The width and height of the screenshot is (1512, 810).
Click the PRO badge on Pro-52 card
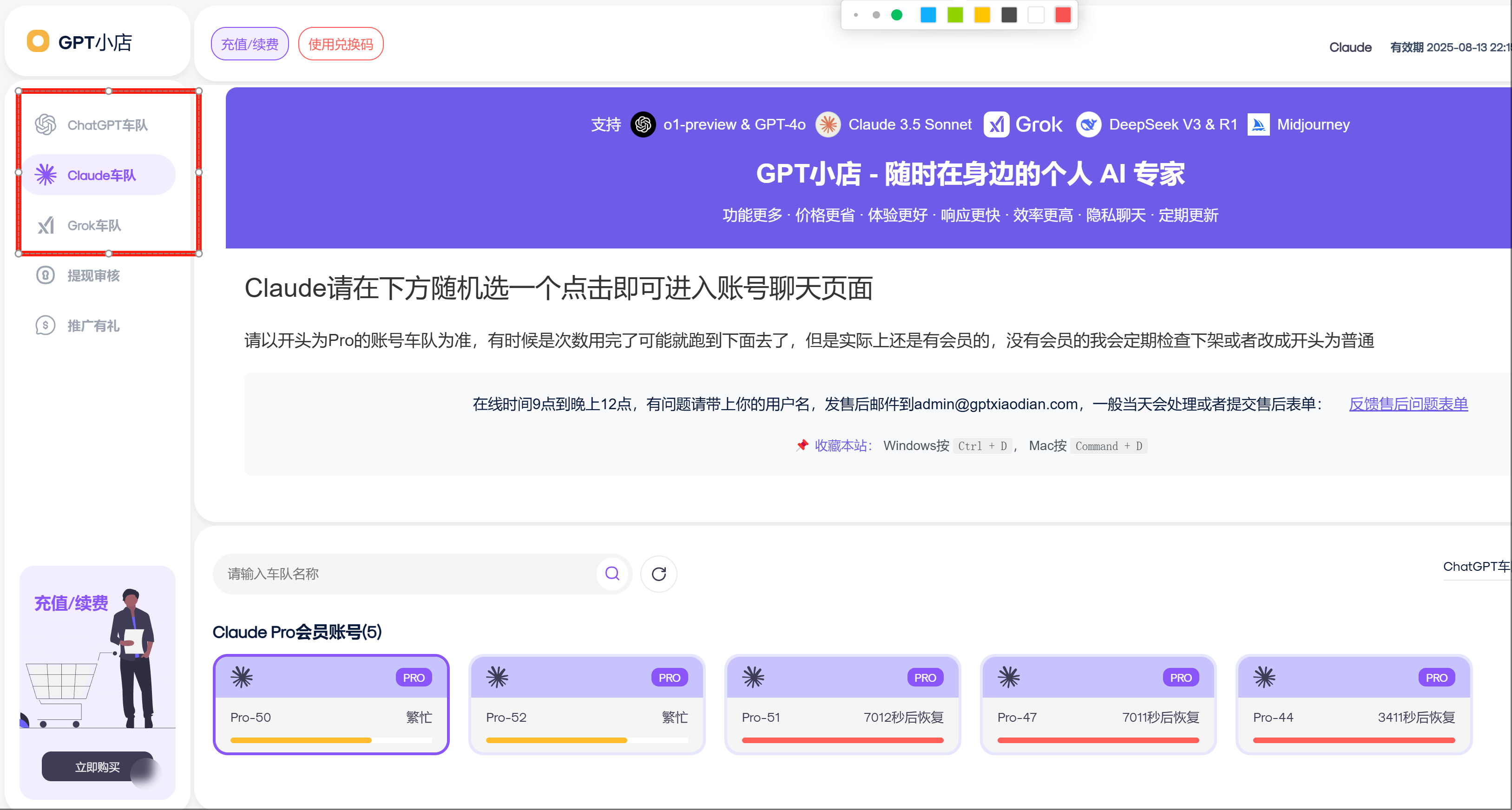coord(669,678)
